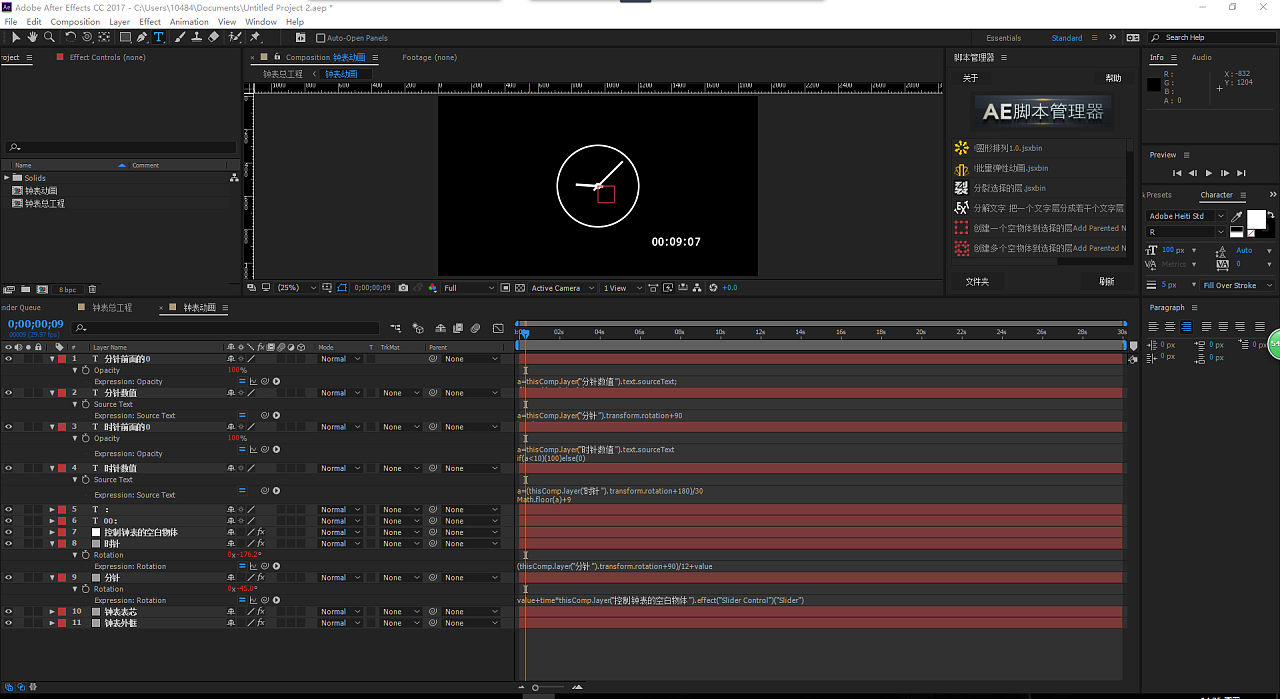
Task: Expand the Solids folder in Project panel
Action: tap(6, 178)
